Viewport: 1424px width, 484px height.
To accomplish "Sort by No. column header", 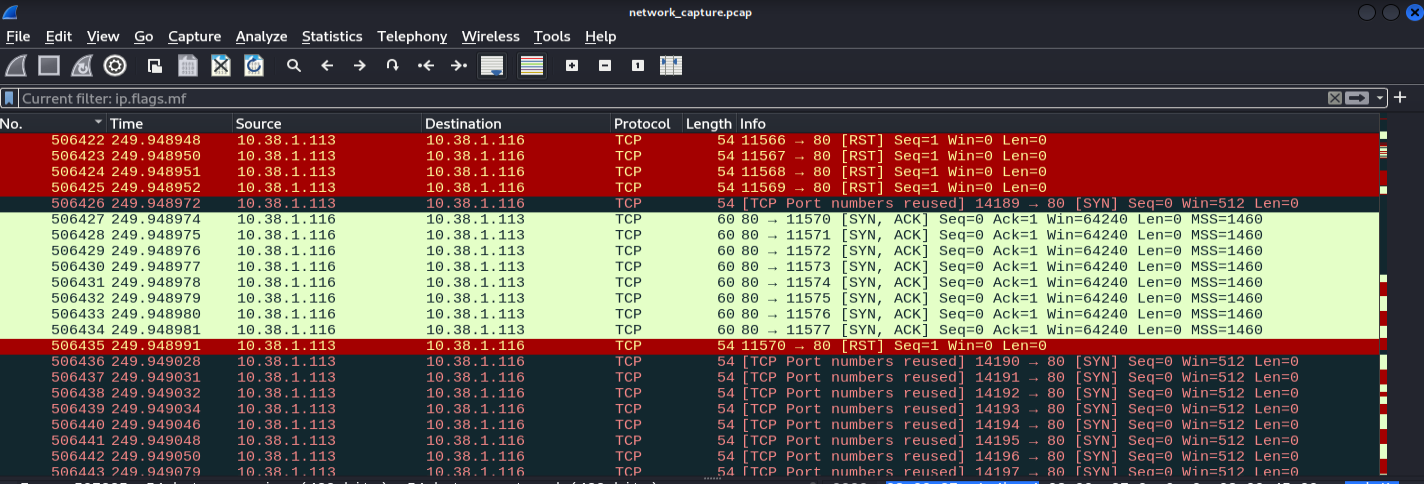I will tap(53, 124).
